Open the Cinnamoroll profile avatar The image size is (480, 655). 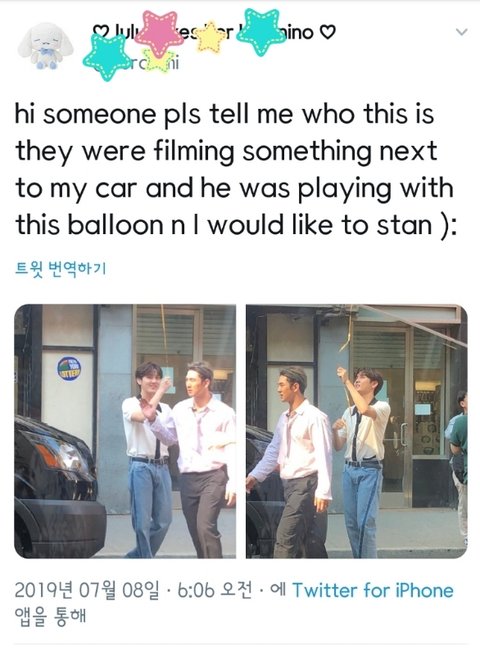tap(46, 46)
